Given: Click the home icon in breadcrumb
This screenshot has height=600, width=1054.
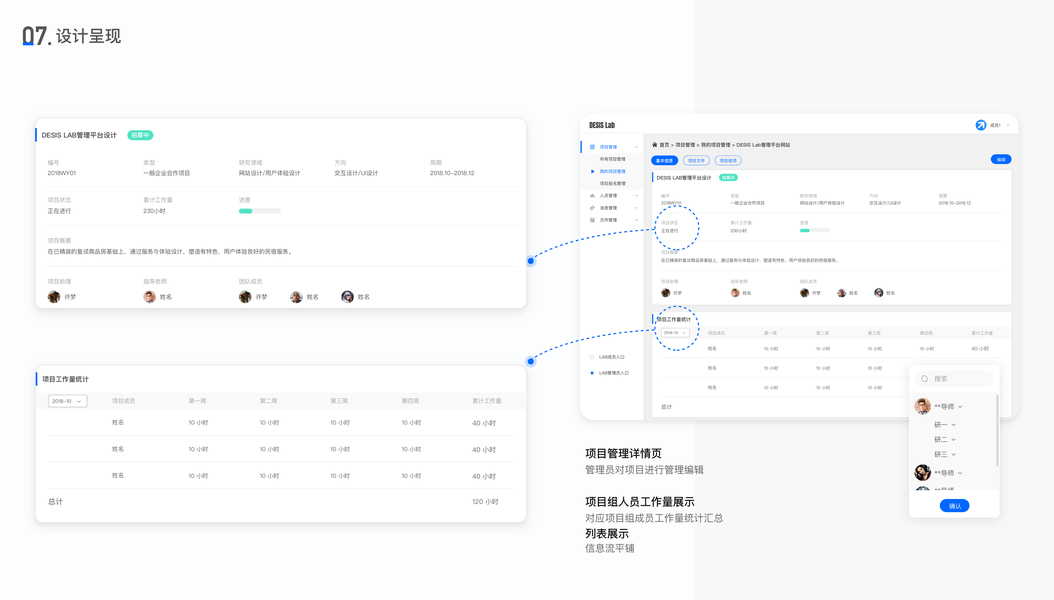Looking at the screenshot, I should (x=655, y=144).
